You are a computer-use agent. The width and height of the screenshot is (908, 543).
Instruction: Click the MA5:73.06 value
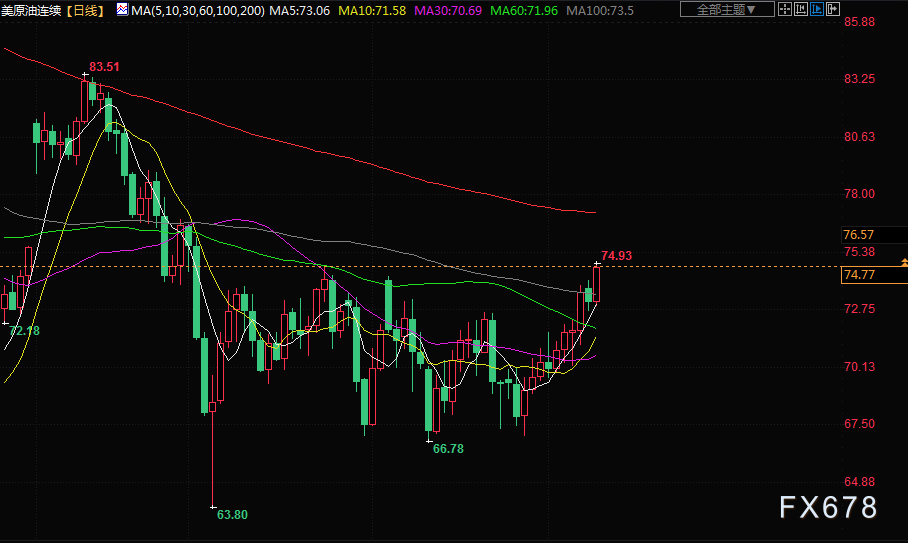tap(299, 10)
